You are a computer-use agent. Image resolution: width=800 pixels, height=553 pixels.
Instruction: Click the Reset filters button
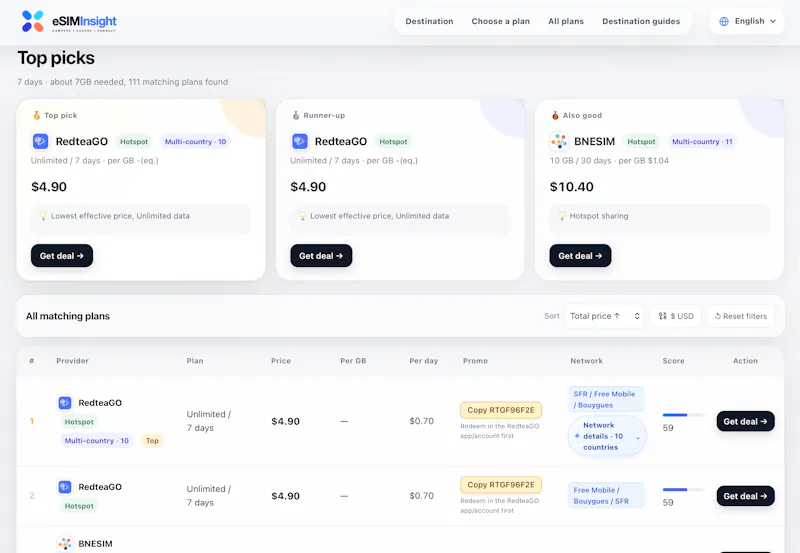741,316
